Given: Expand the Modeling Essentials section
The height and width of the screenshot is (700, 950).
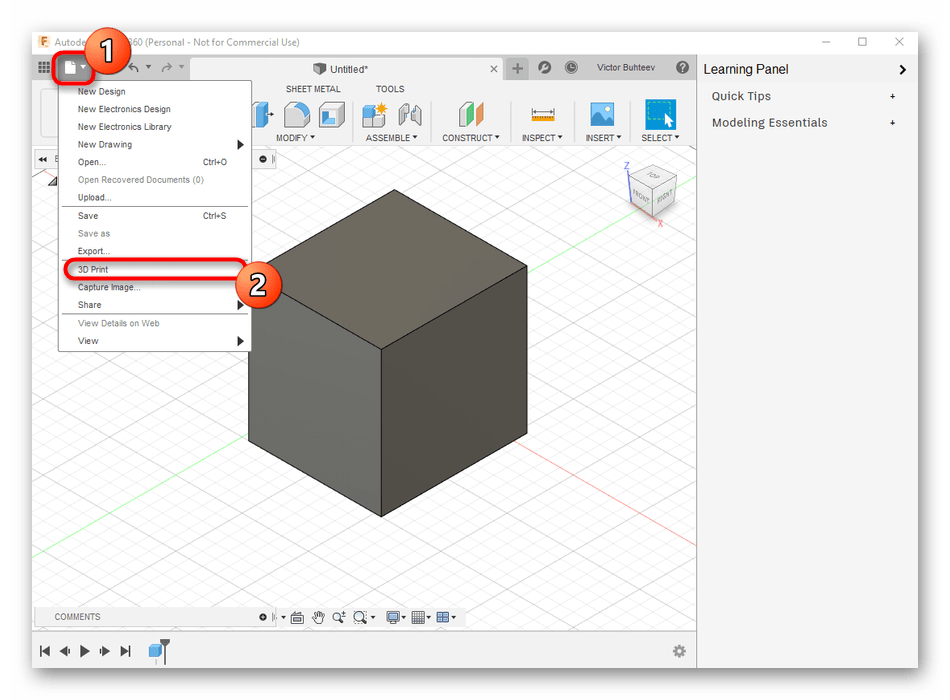Looking at the screenshot, I should tap(892, 123).
